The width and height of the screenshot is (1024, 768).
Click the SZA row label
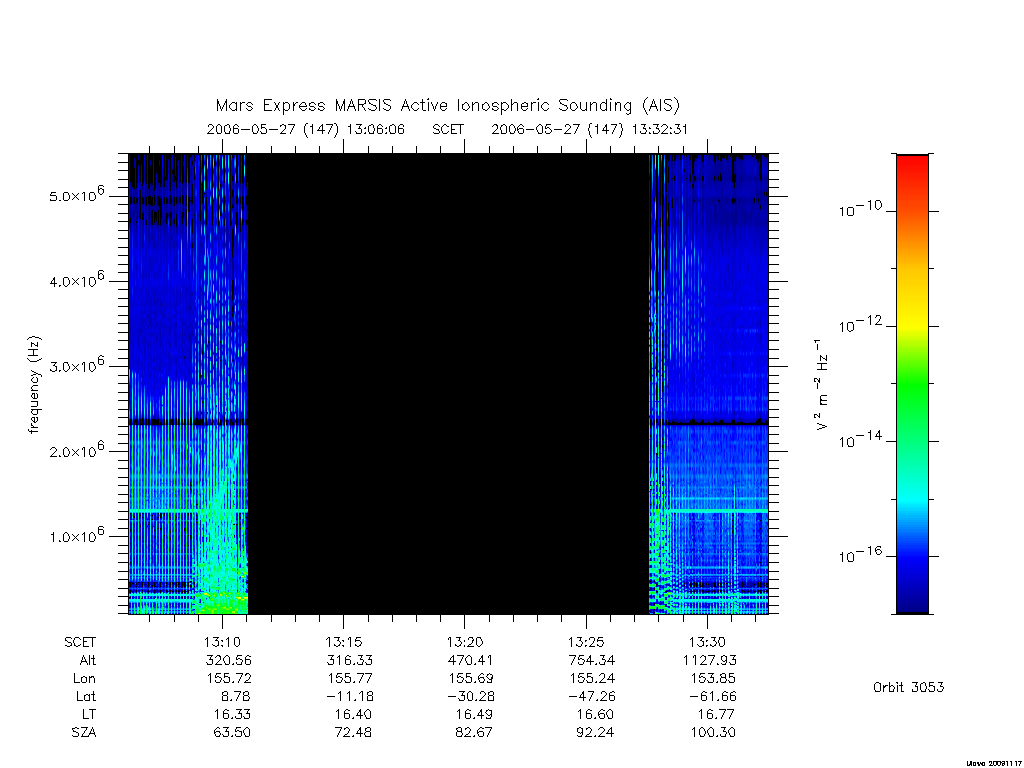84,733
